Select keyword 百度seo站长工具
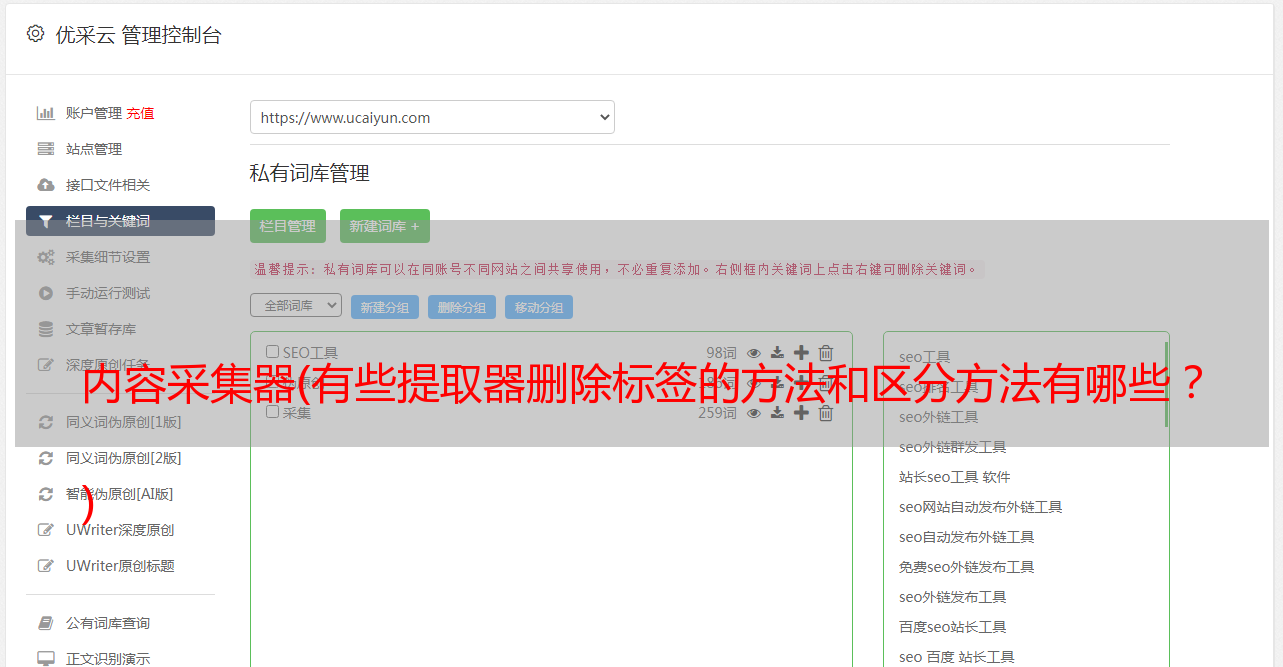Viewport: 1283px width, 667px height. pos(952,627)
